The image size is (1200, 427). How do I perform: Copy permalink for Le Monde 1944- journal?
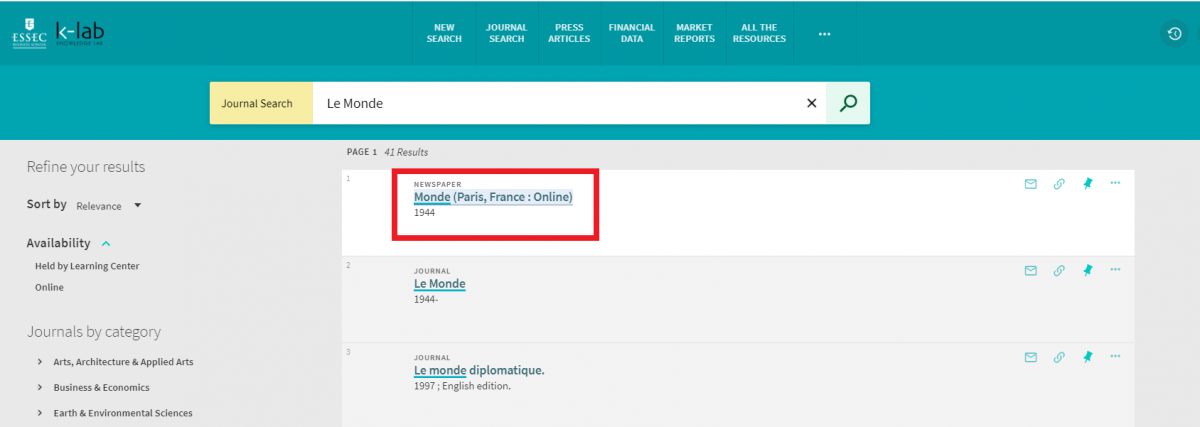point(1059,270)
